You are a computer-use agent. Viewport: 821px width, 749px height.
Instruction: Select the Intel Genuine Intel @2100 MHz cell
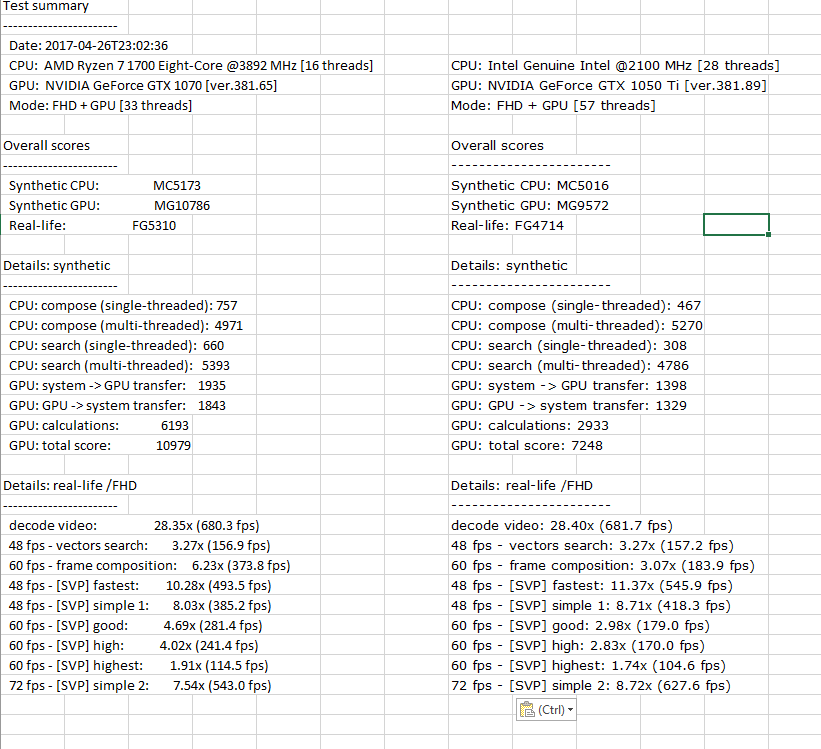point(615,65)
